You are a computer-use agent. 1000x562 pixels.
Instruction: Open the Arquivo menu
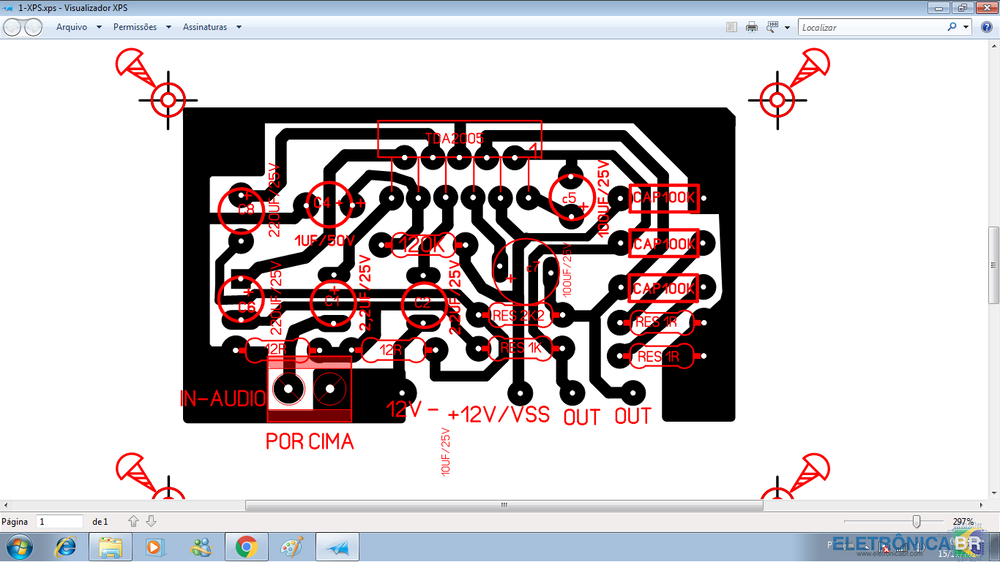[x=71, y=27]
